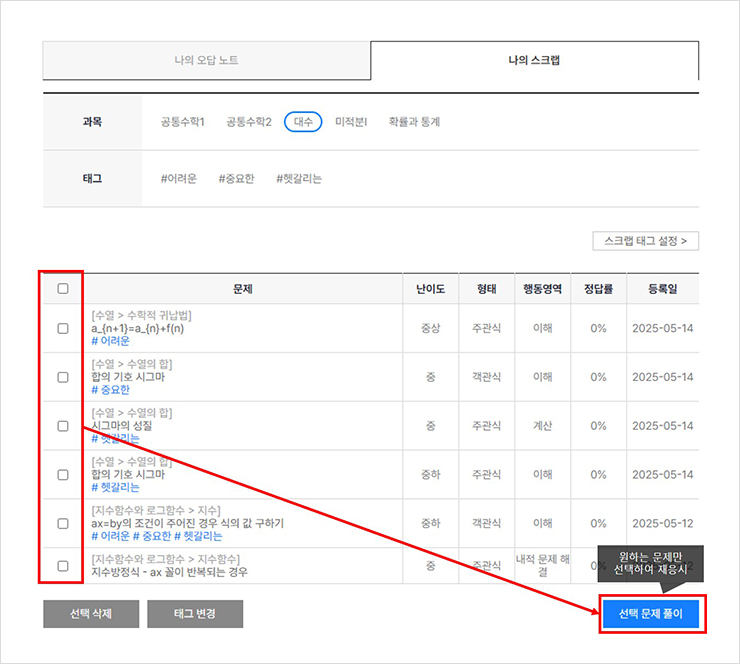Click the 문제 column header

pyautogui.click(x=243, y=289)
